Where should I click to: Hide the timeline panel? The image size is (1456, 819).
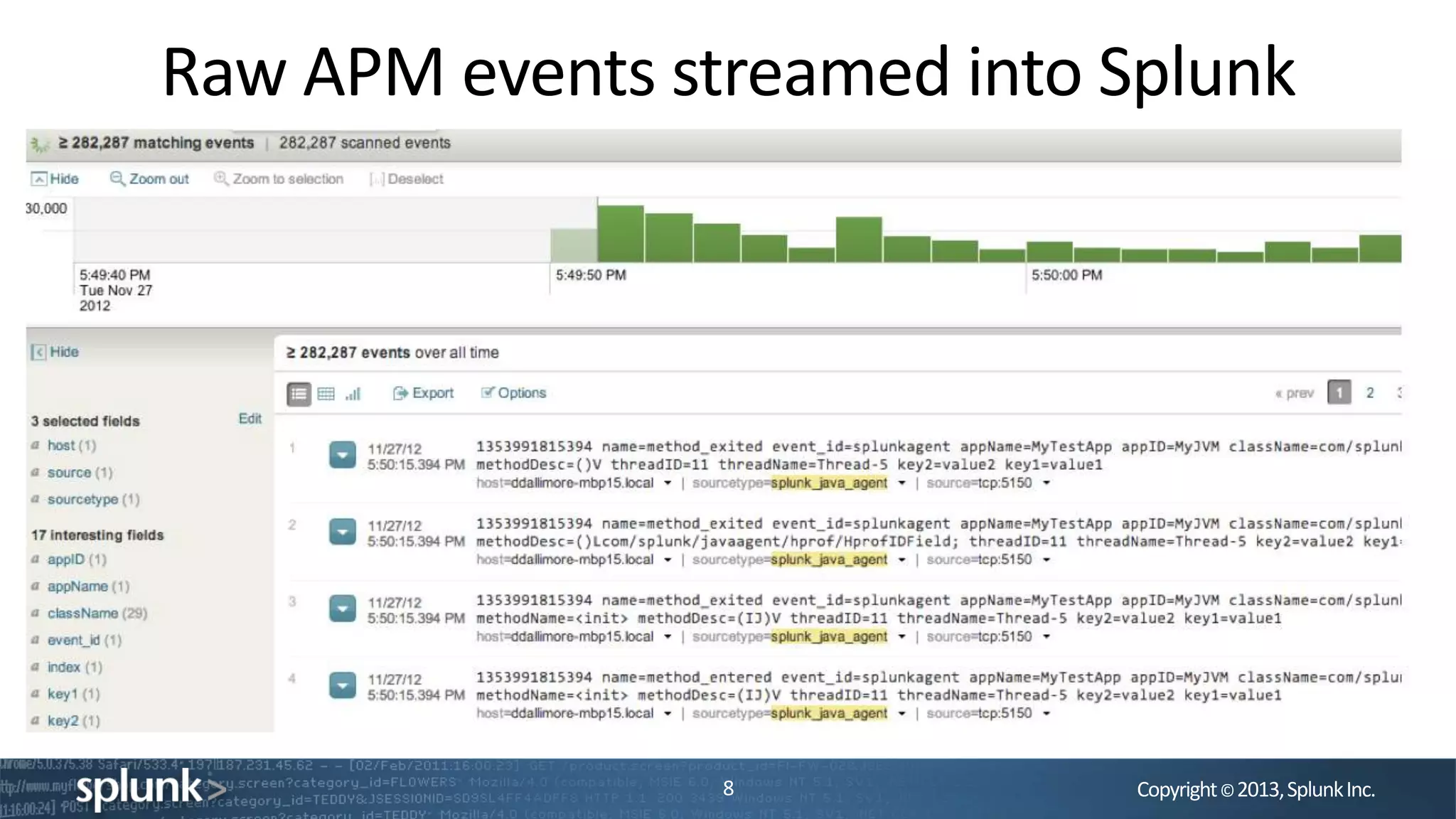click(x=55, y=178)
